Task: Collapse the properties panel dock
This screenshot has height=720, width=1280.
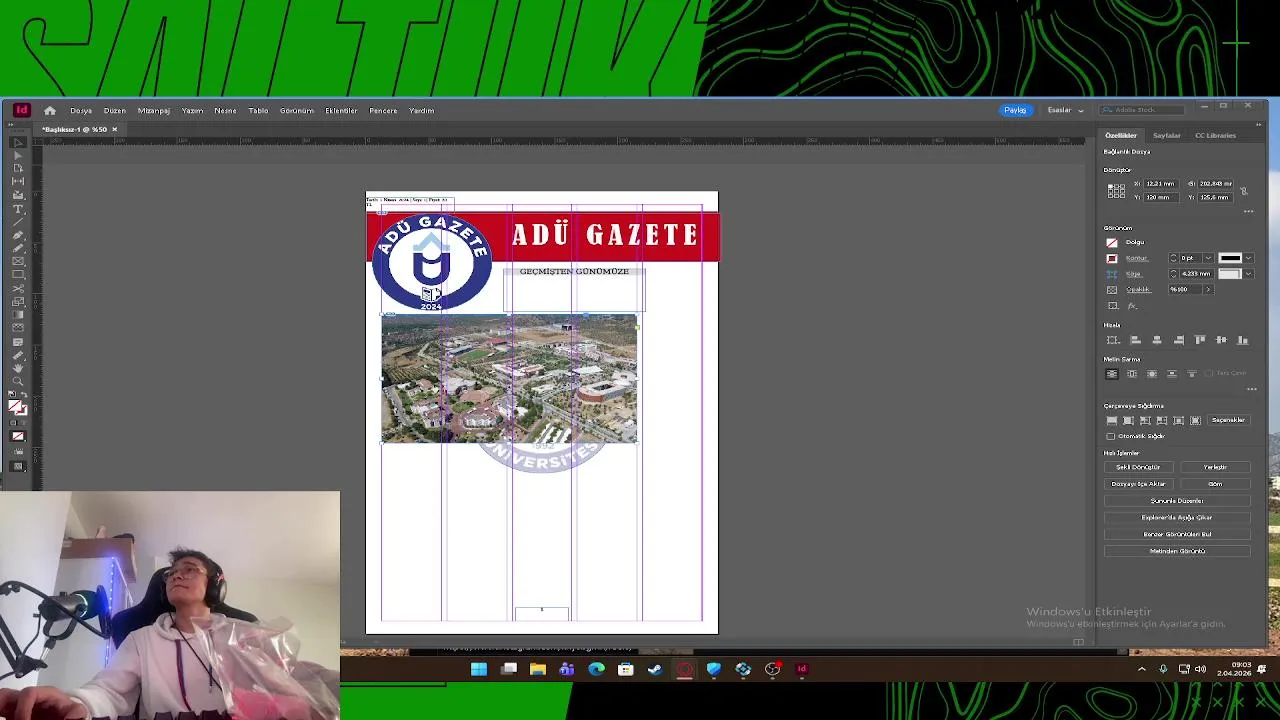Action: click(1258, 125)
